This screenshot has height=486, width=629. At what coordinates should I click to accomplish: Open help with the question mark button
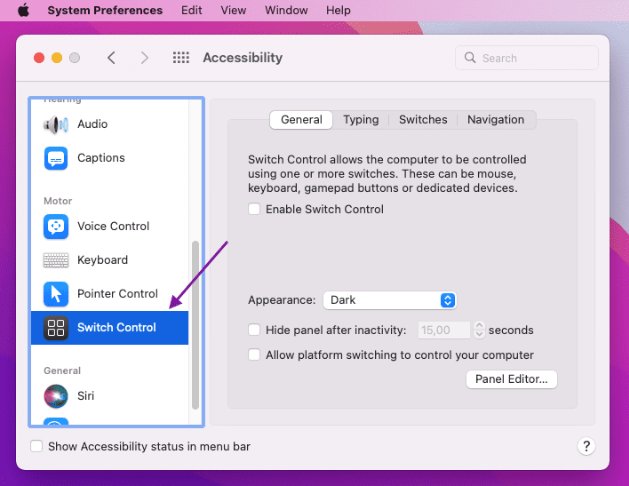586,446
